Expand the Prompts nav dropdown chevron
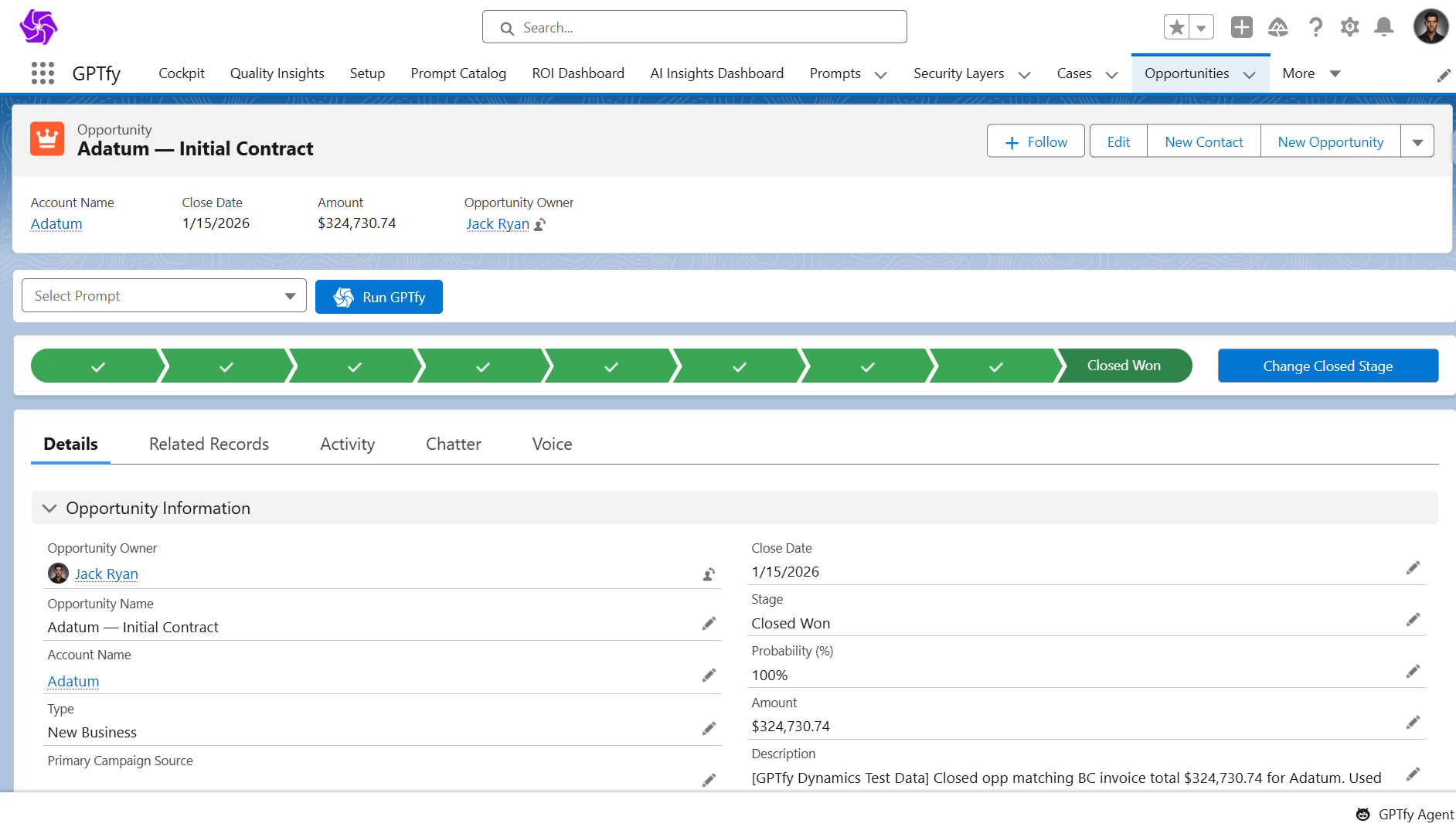Image resolution: width=1456 pixels, height=834 pixels. [x=880, y=75]
